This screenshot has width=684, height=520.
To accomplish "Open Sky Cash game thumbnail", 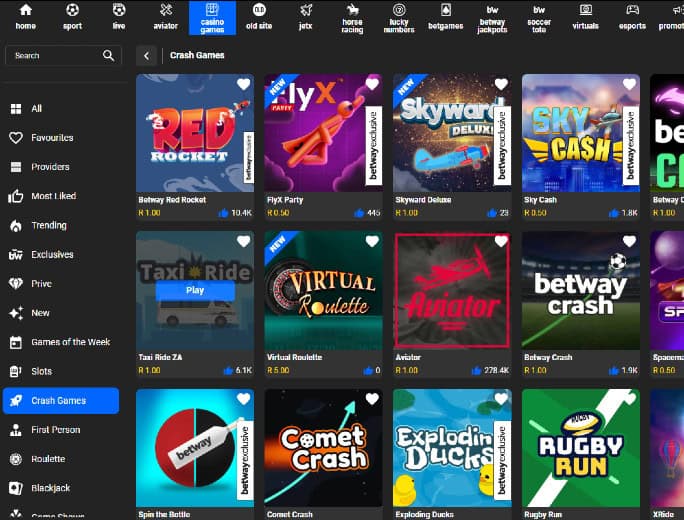I will [581, 133].
